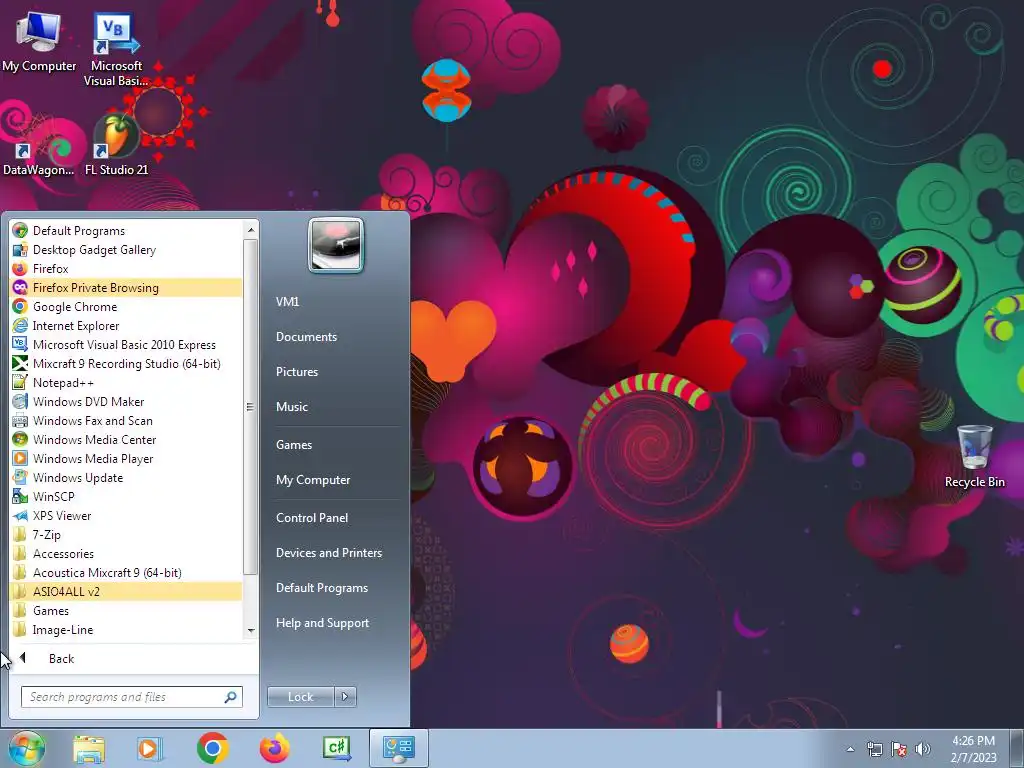Open Notepad++ from the list

pos(127,383)
